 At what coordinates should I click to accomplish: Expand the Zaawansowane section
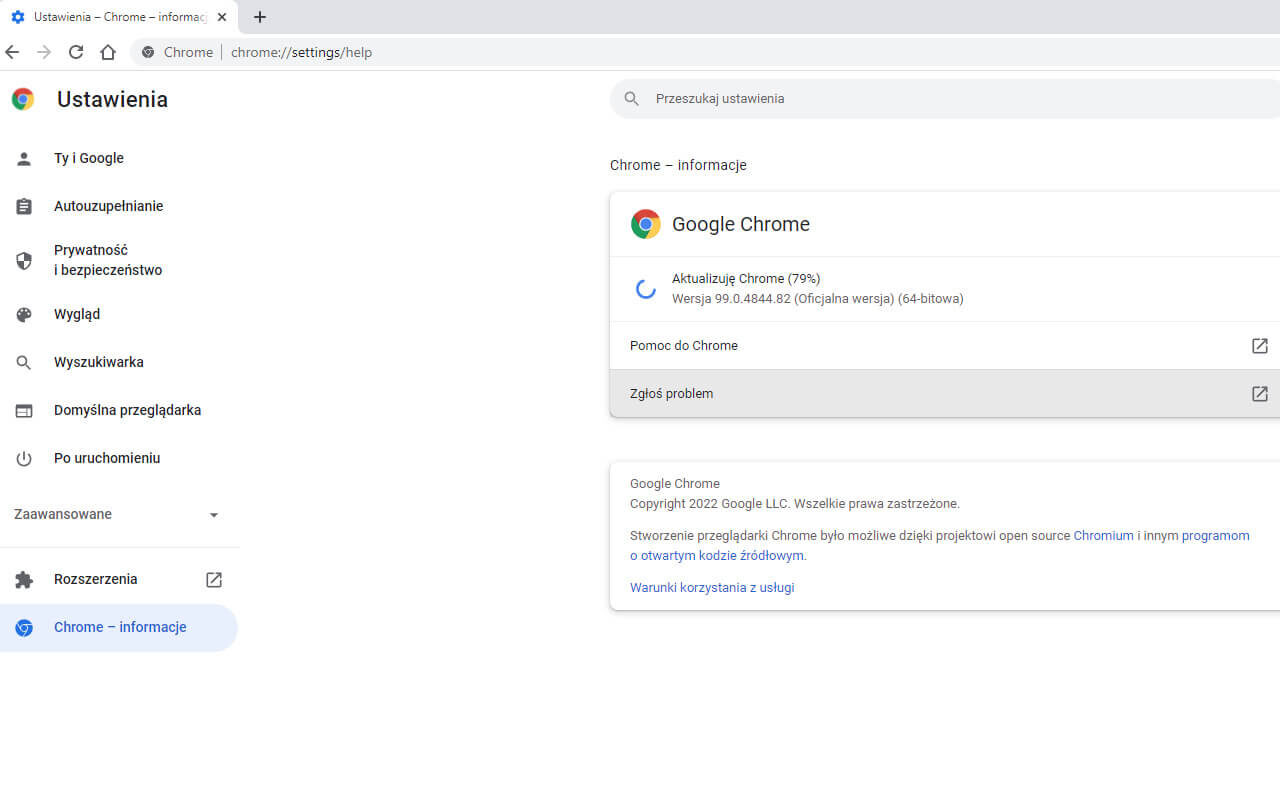[x=119, y=514]
